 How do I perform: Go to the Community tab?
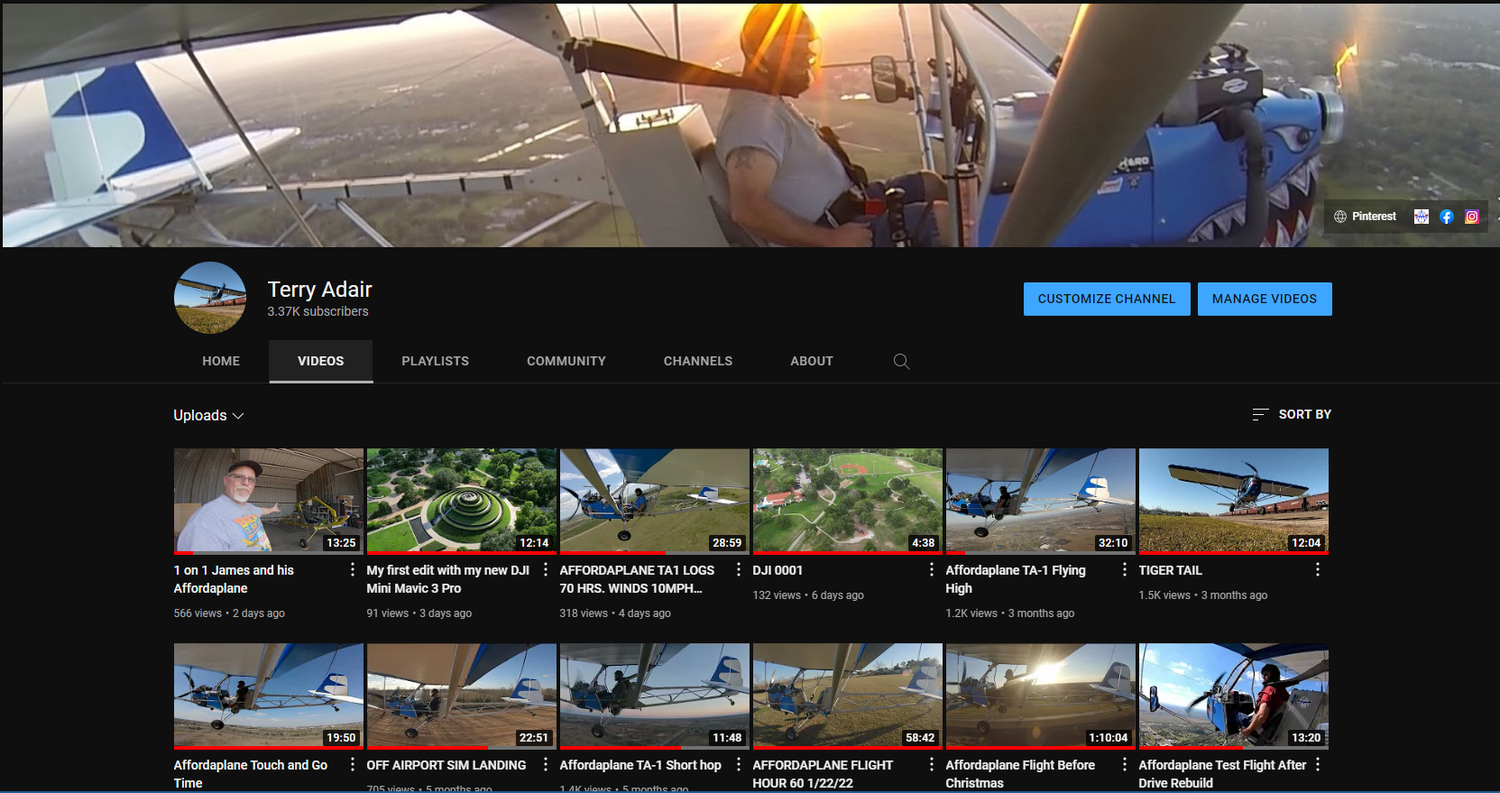pyautogui.click(x=566, y=361)
